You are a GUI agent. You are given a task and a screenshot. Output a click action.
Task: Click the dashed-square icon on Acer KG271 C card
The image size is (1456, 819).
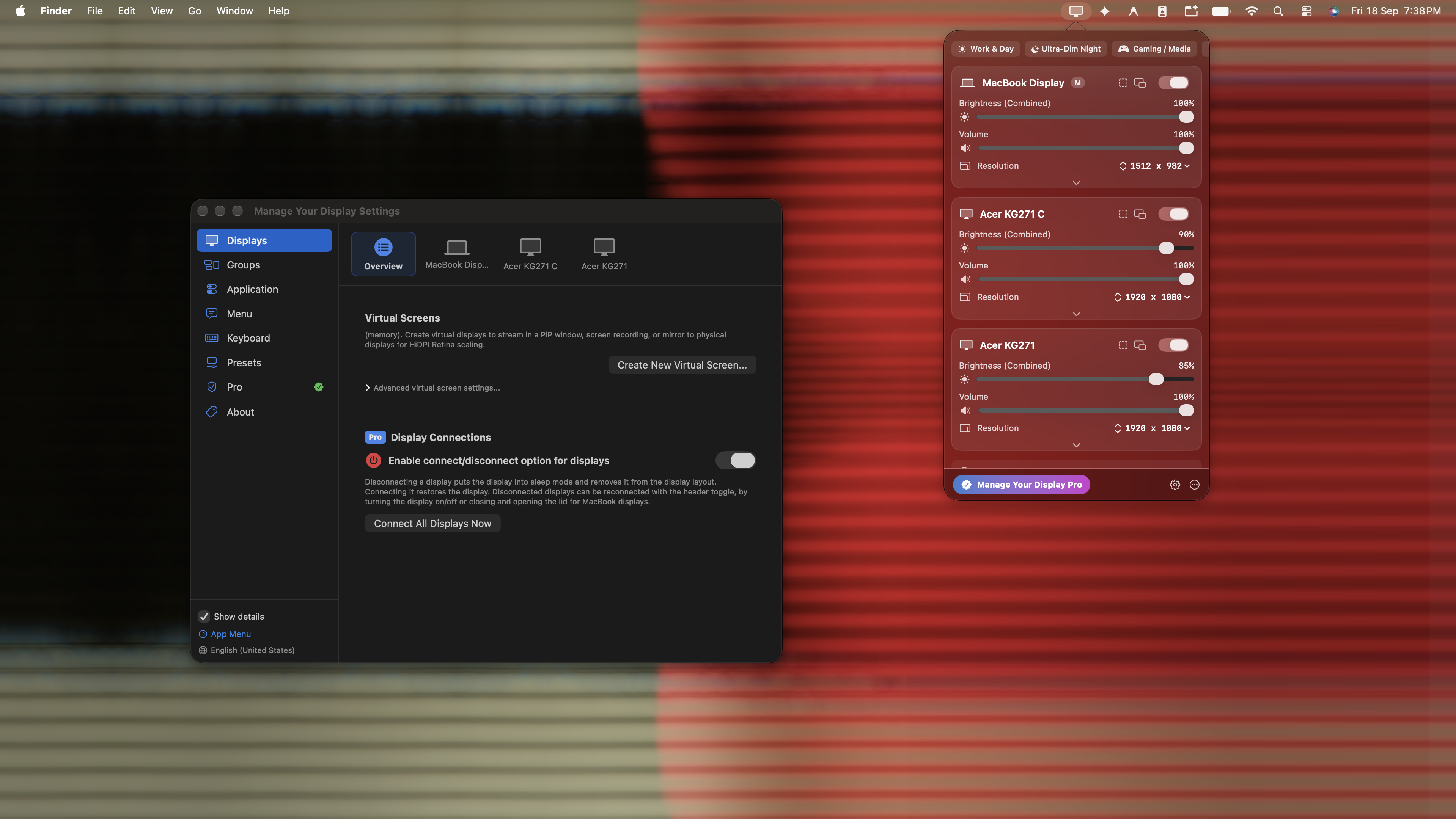(1123, 214)
